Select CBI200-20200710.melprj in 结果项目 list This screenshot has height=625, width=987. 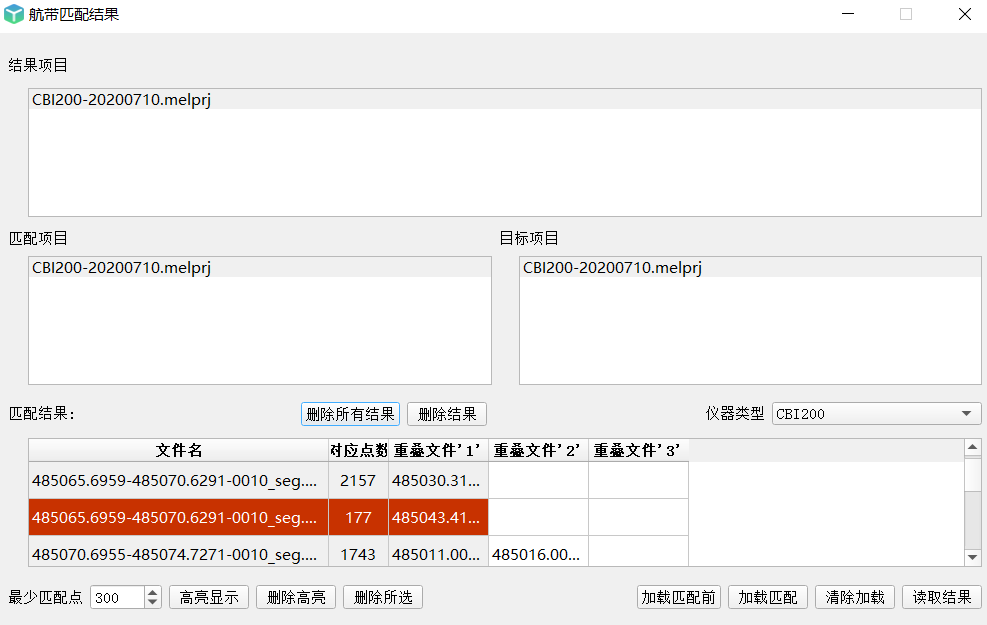504,99
